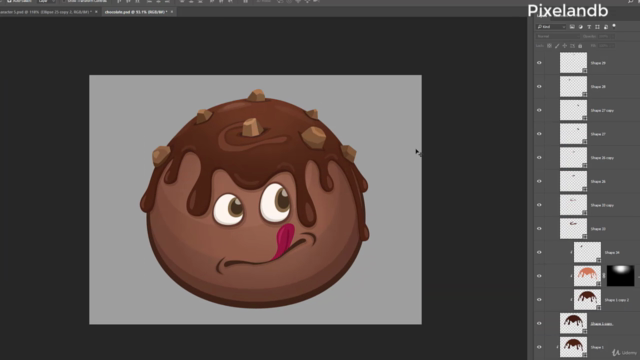Select the Shape 34 layer name
Screen dimensions: 640x360
coord(612,253)
